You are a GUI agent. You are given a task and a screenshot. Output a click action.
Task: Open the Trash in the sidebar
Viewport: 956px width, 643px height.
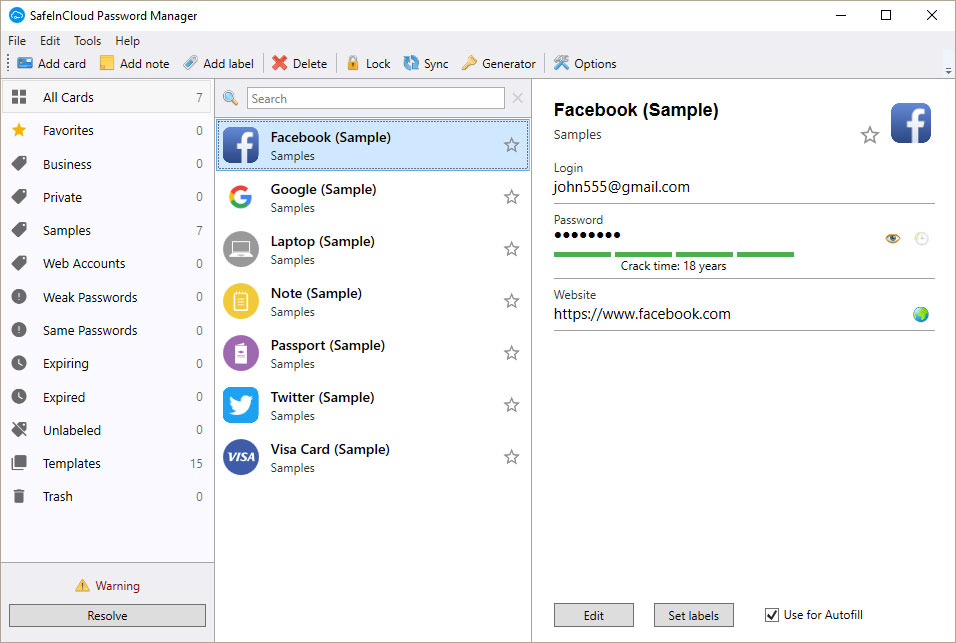[107, 496]
